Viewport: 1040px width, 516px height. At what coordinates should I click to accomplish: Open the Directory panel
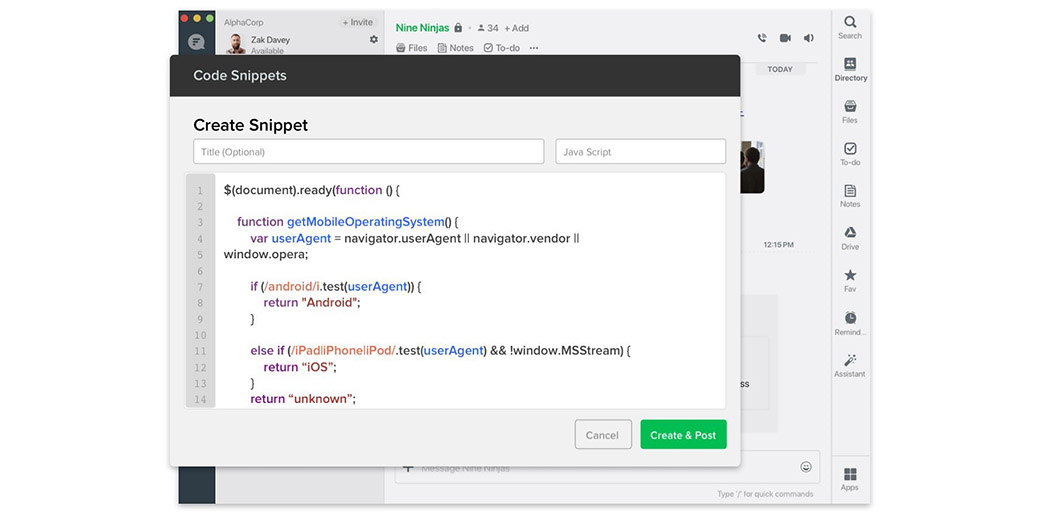[x=850, y=68]
